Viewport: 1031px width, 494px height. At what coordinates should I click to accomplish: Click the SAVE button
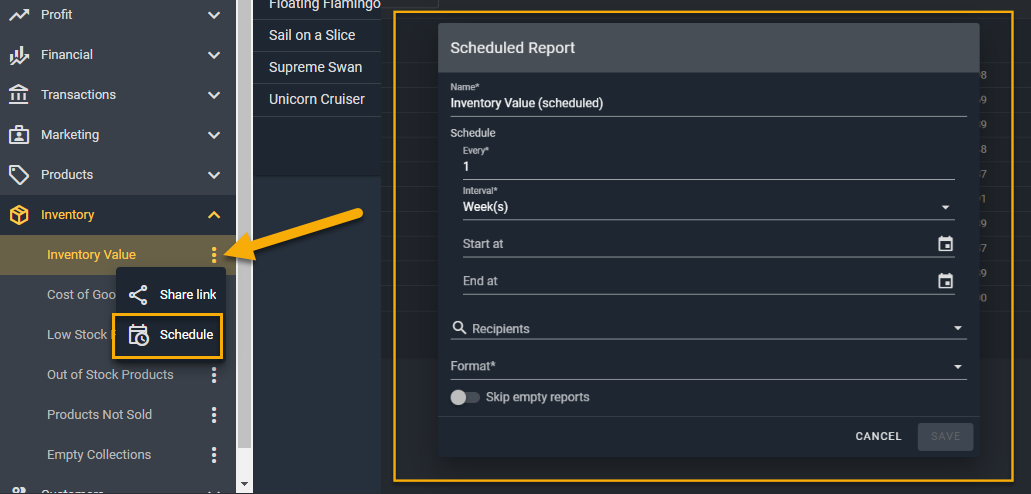945,436
